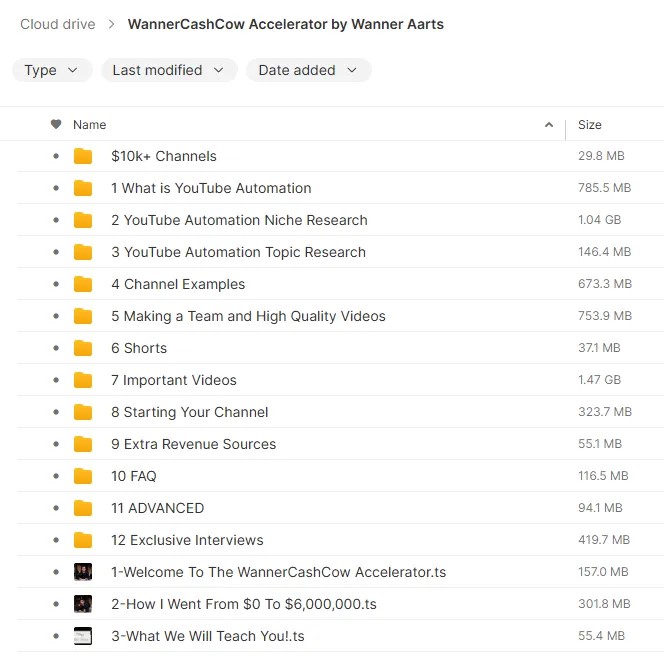Click the 1.47 GB size value
This screenshot has height=664, width=664.
[x=600, y=379]
